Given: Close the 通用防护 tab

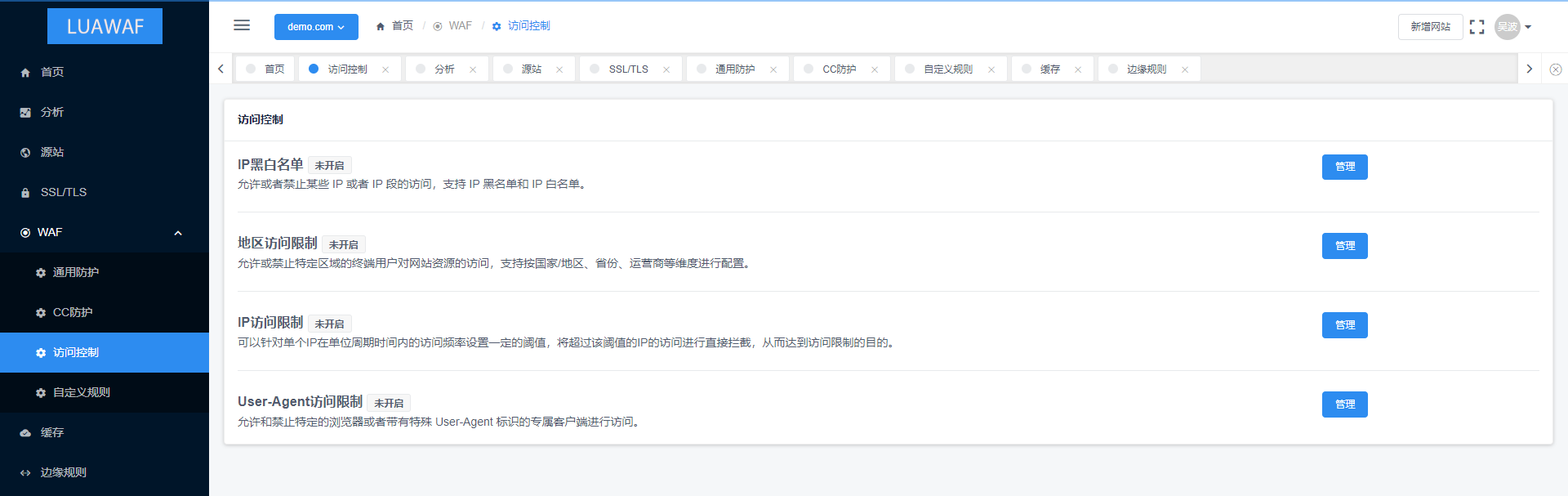Looking at the screenshot, I should [x=773, y=69].
